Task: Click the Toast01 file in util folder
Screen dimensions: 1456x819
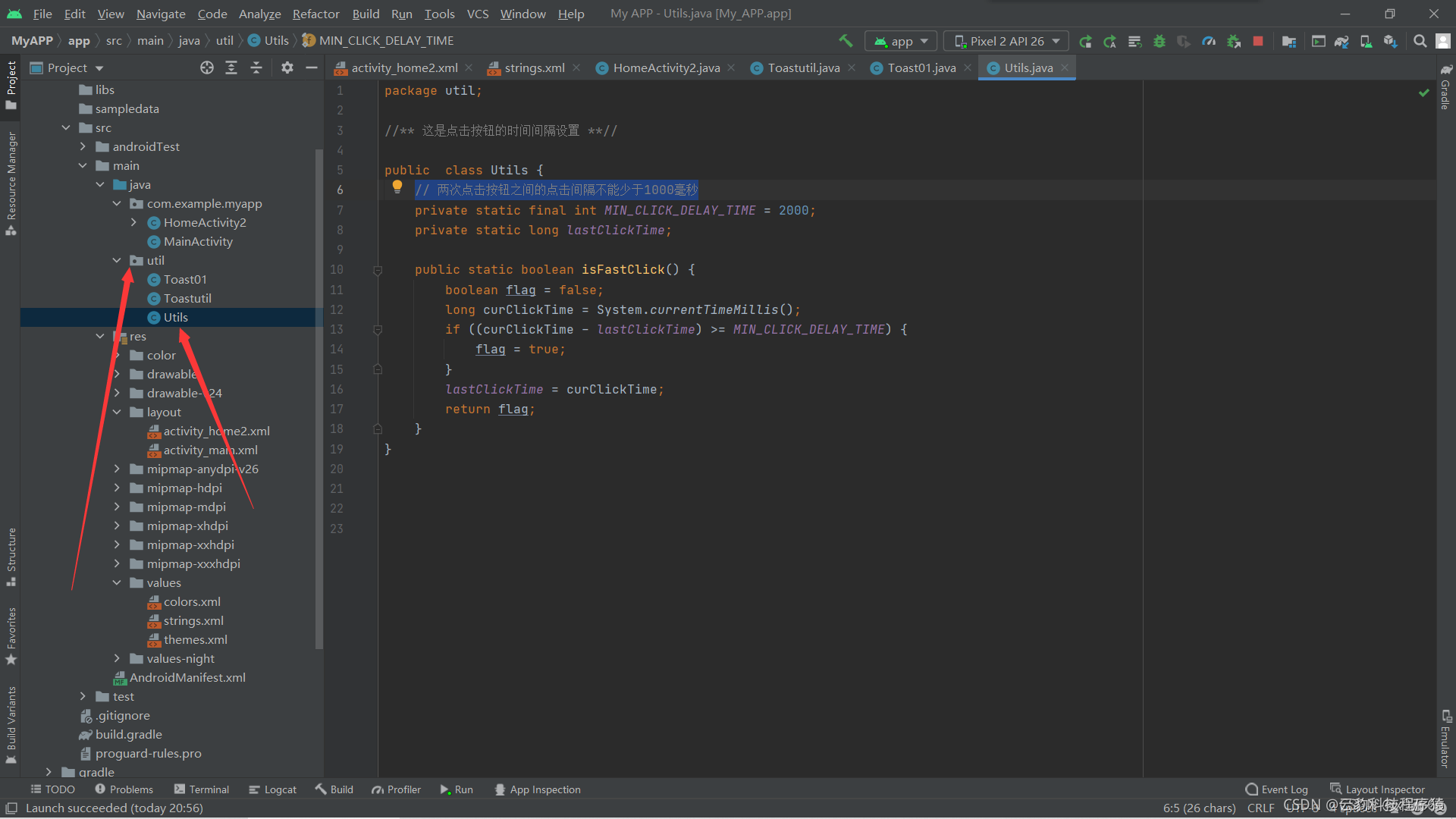Action: coord(183,279)
